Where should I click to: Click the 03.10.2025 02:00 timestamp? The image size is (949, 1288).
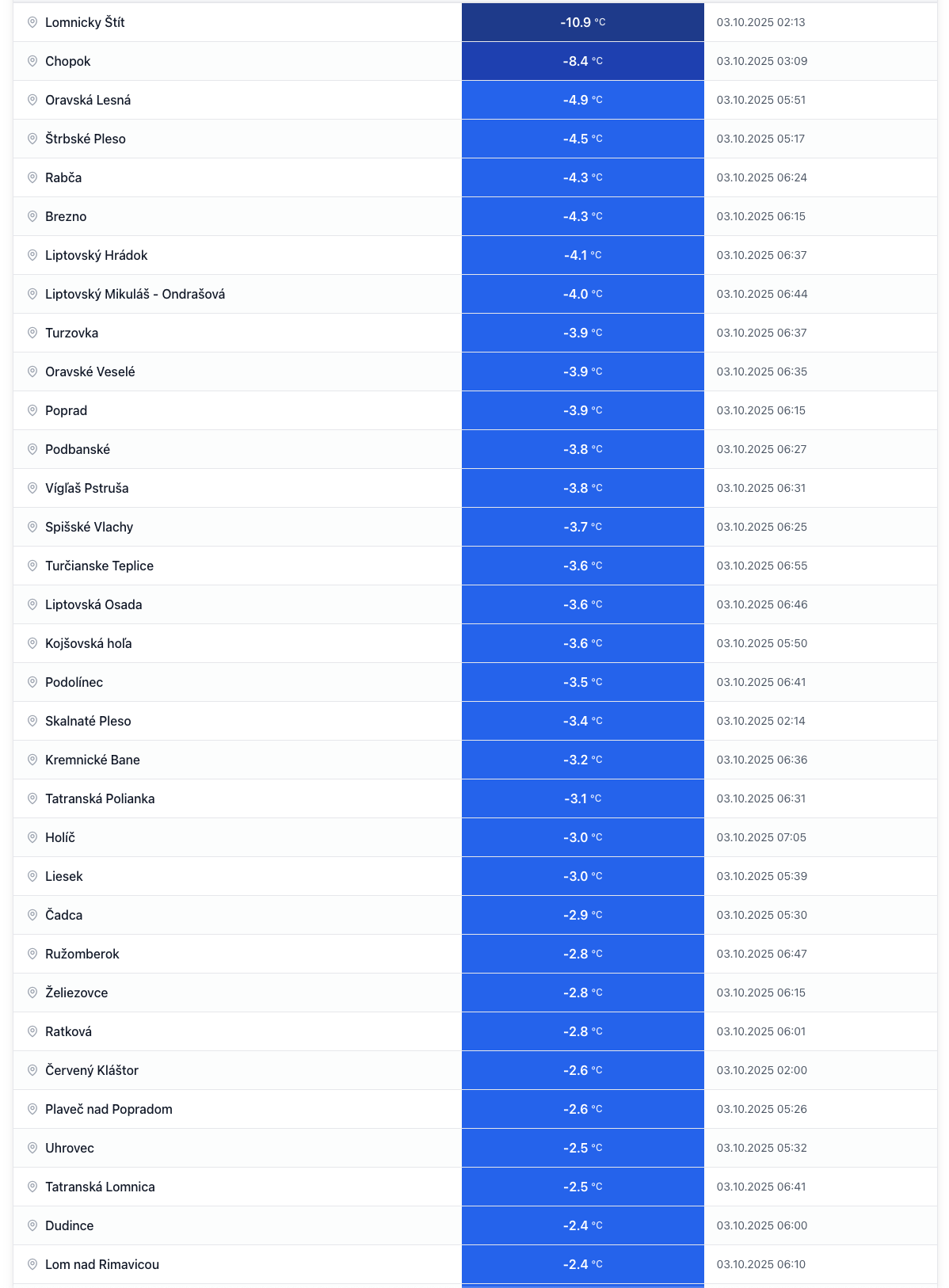[761, 1070]
